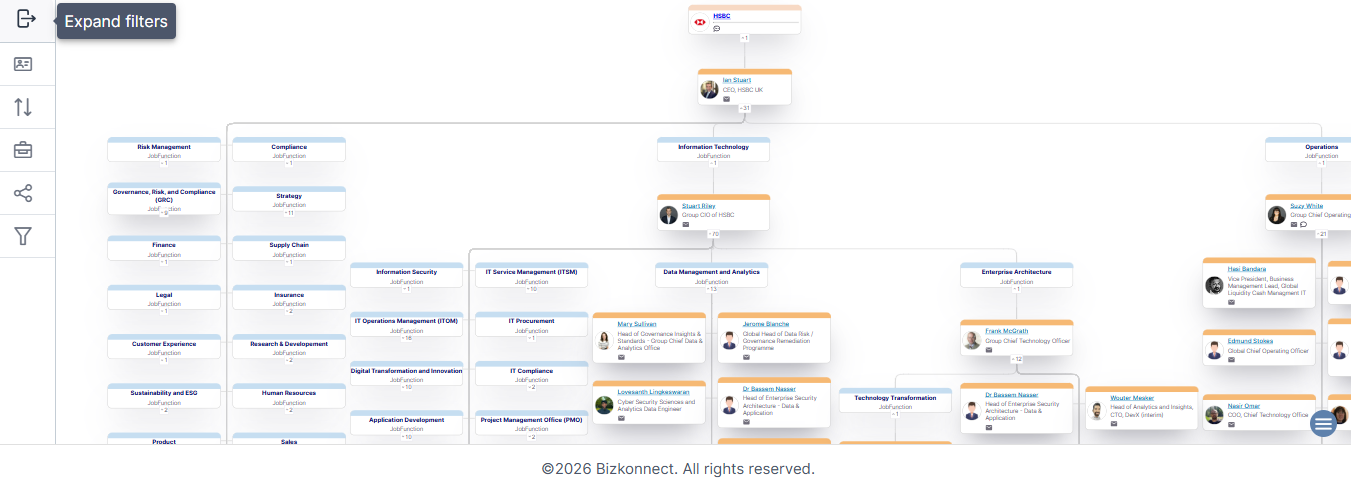This screenshot has height=488, width=1351.
Task: Expand the IT Operations Management 16 count
Action: point(406,338)
